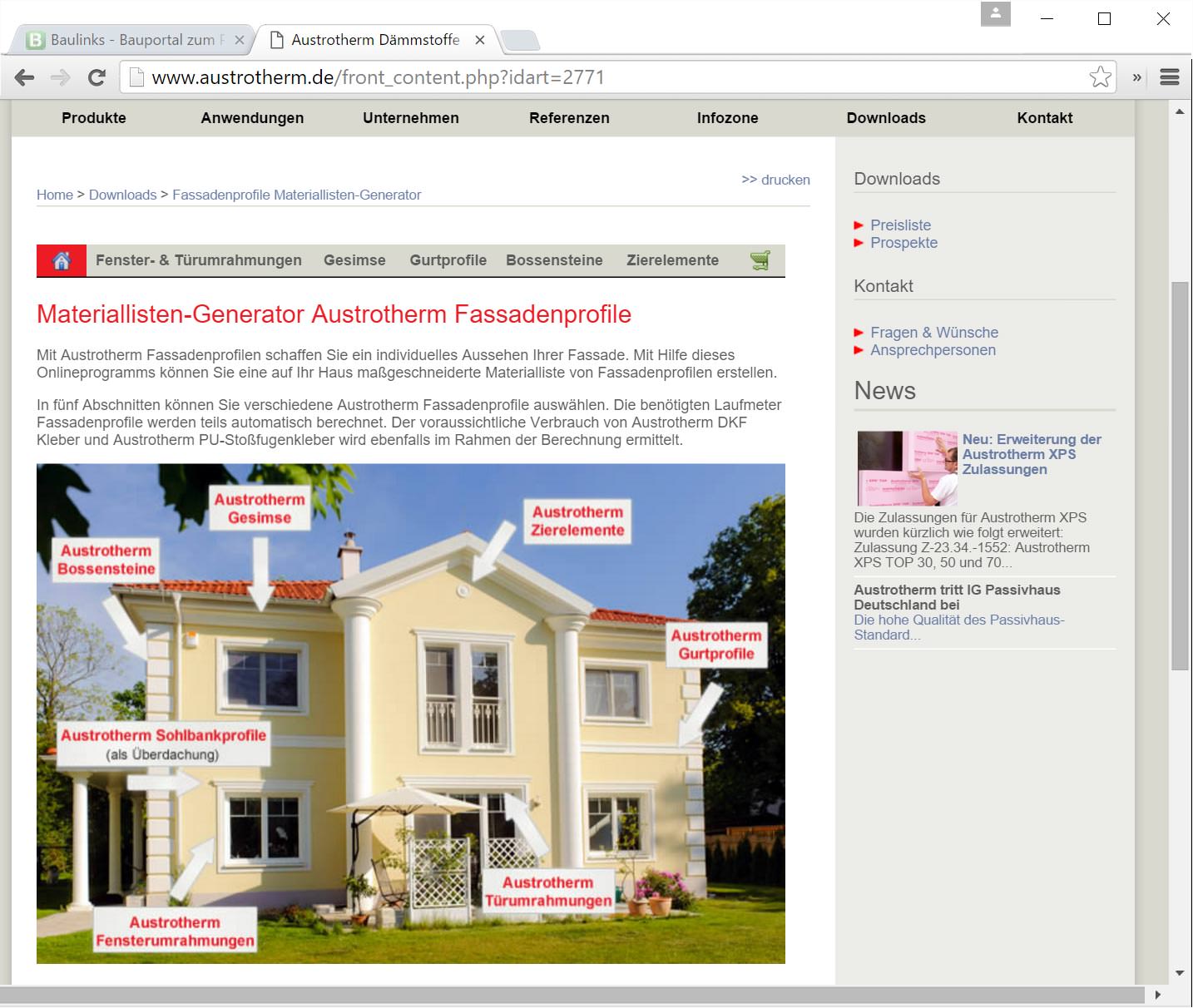
Task: Maximize the browser window
Action: [x=1104, y=18]
